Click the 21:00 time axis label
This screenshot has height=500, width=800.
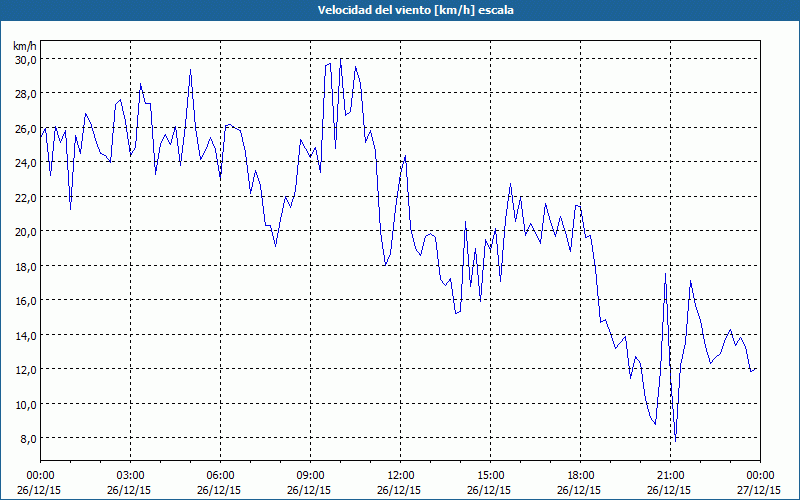point(670,476)
